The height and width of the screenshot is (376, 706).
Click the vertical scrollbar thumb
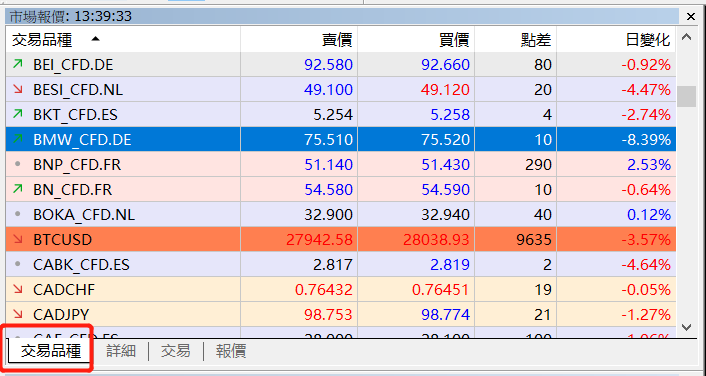[686, 96]
